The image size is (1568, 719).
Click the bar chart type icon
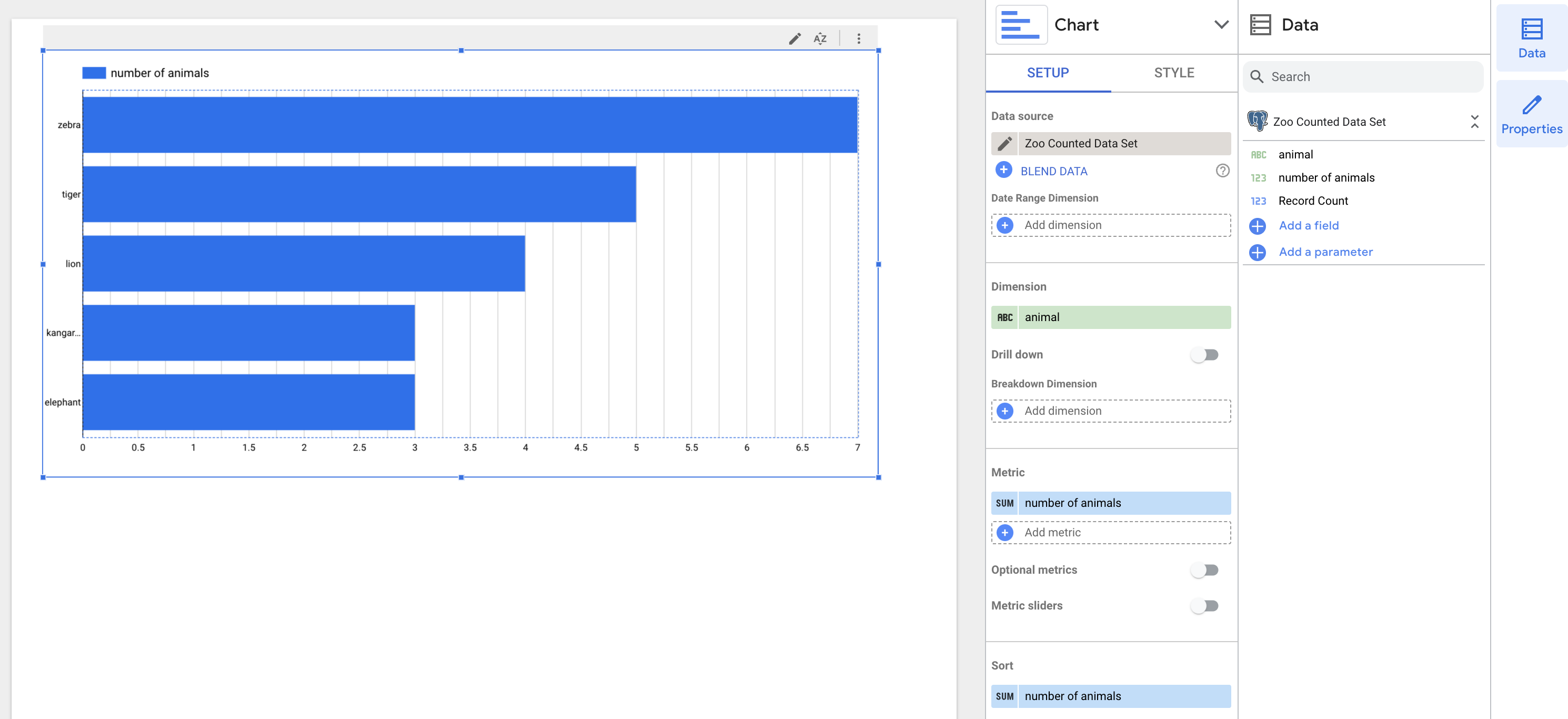pos(1021,25)
